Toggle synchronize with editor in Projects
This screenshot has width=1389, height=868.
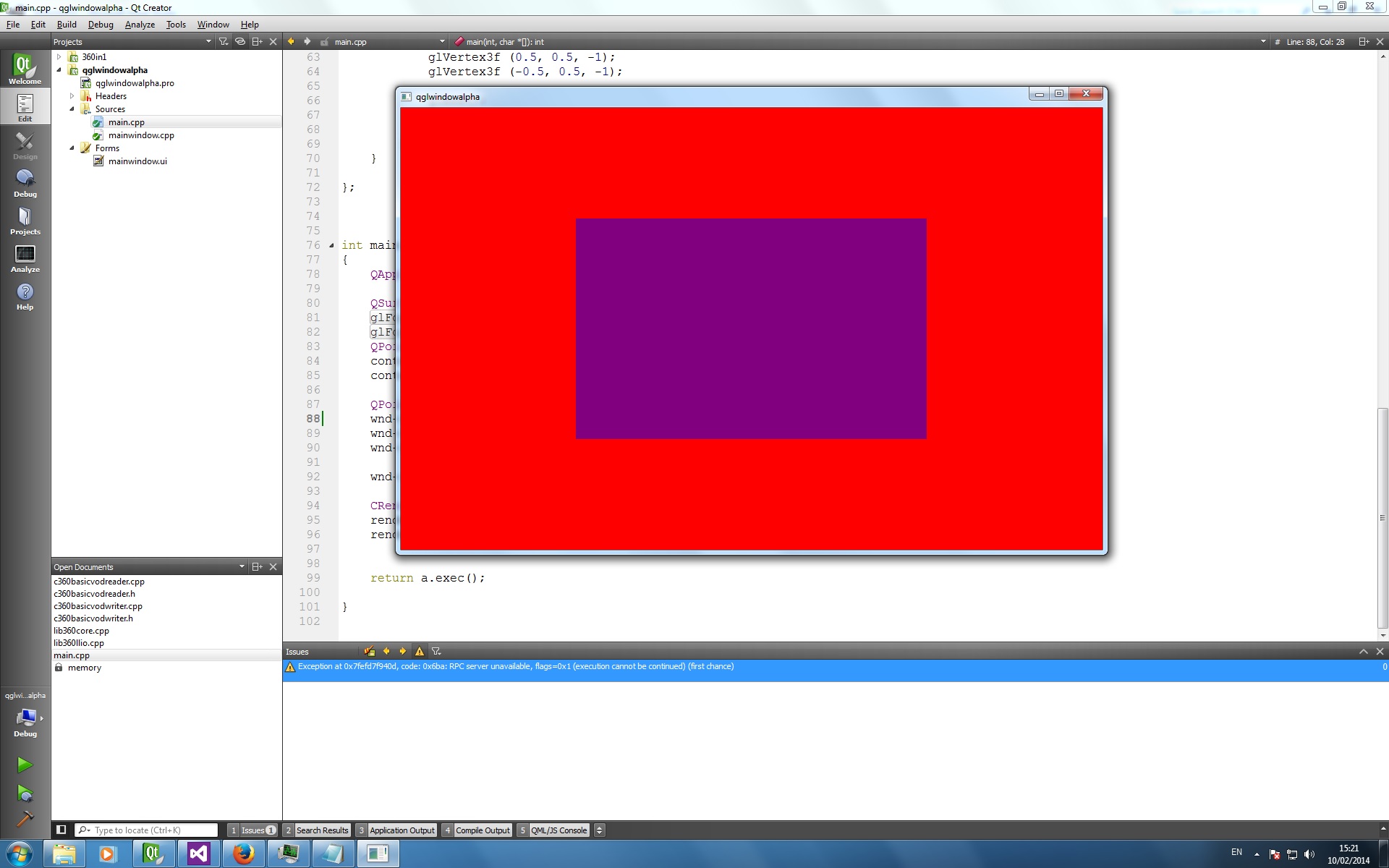coord(240,41)
